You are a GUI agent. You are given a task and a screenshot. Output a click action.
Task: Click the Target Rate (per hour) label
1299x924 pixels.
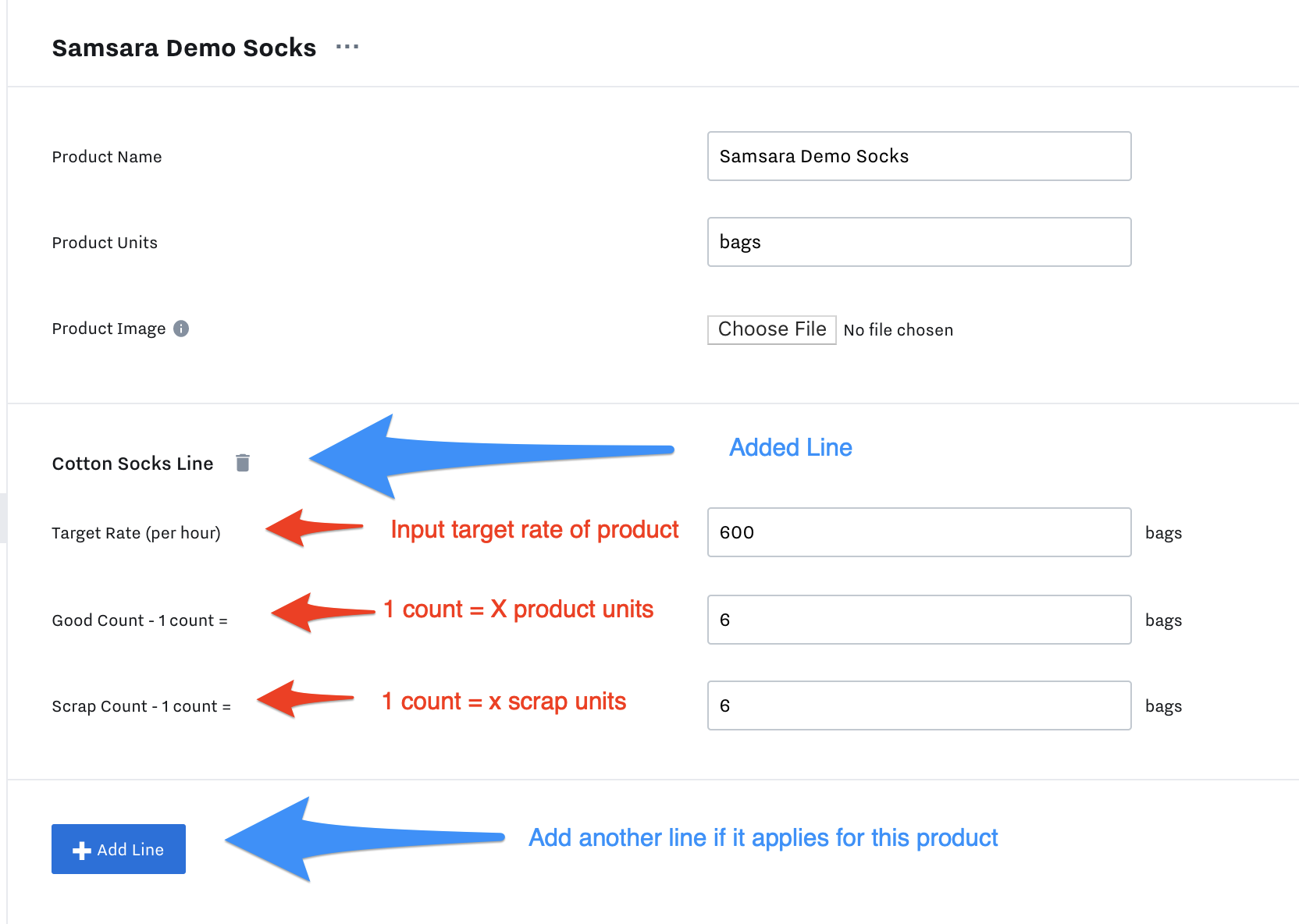[x=137, y=533]
